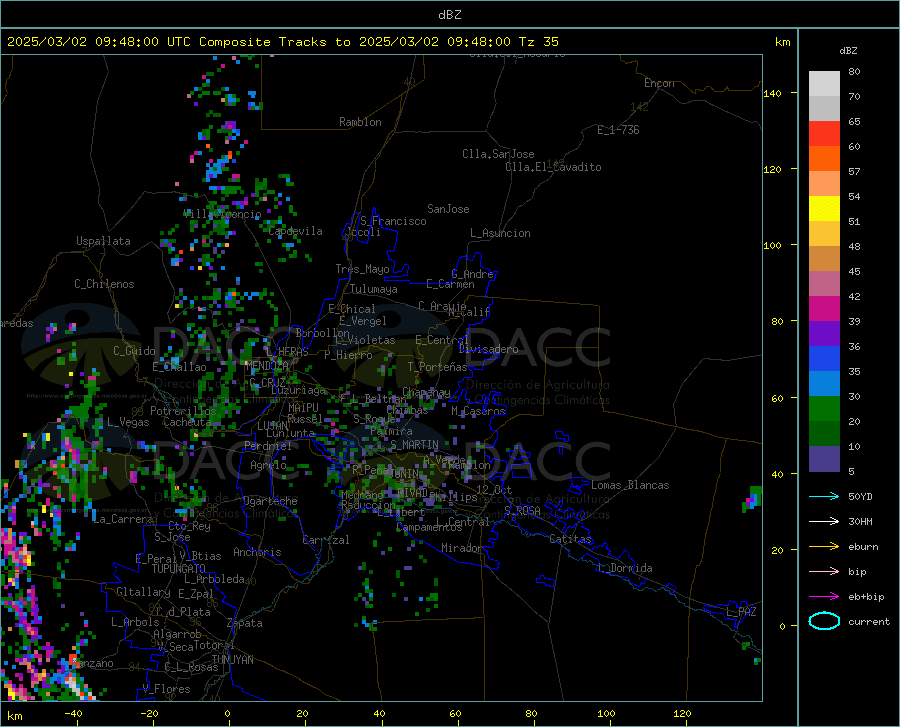Click the La_Carrera label on map
Screen dimensions: 900x727
point(123,519)
